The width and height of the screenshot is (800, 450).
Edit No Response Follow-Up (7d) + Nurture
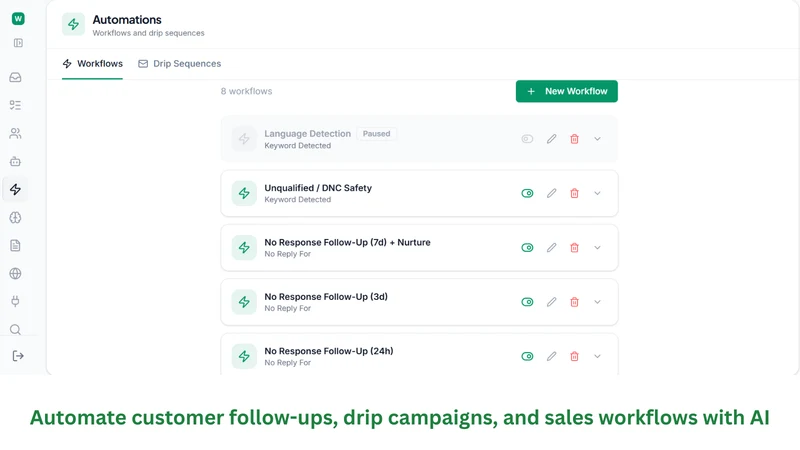pyautogui.click(x=552, y=247)
